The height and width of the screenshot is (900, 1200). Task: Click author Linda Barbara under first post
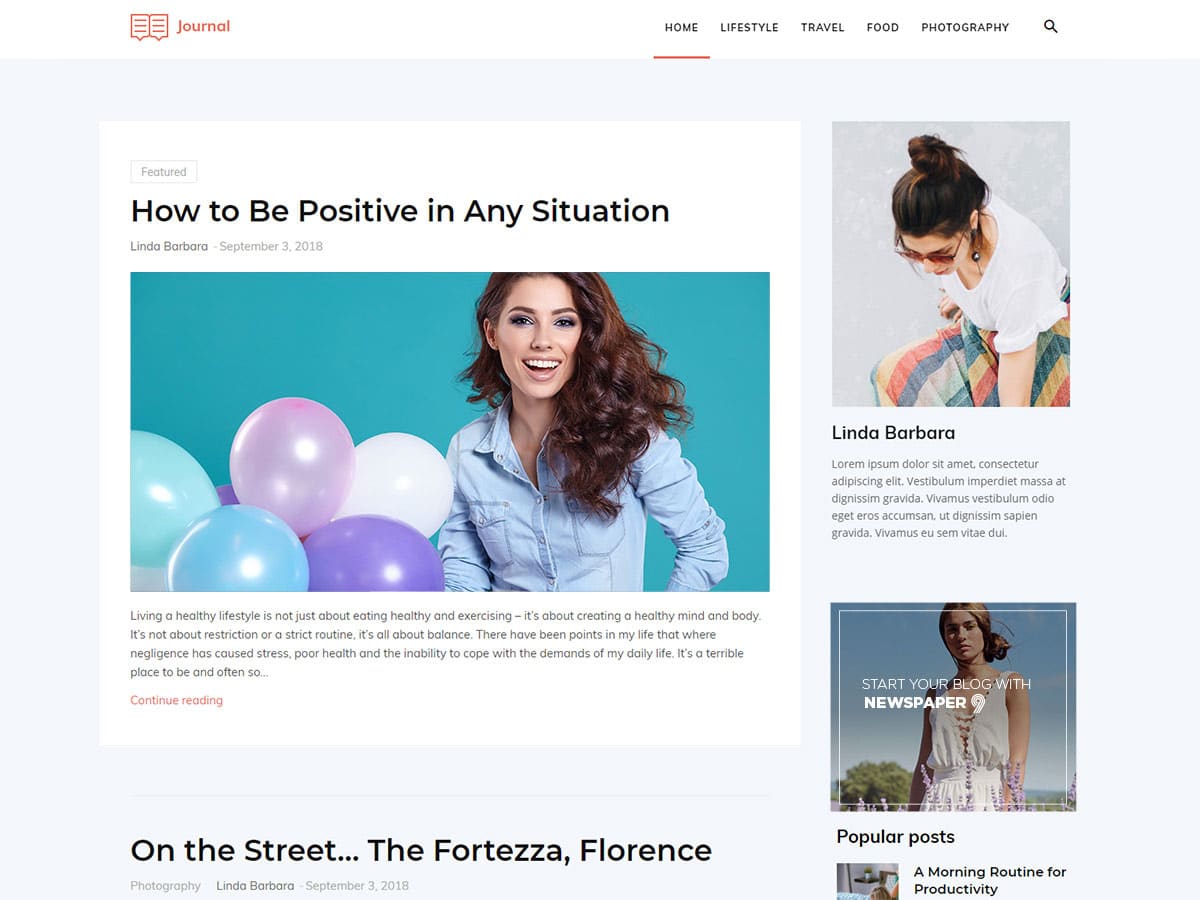pos(169,246)
